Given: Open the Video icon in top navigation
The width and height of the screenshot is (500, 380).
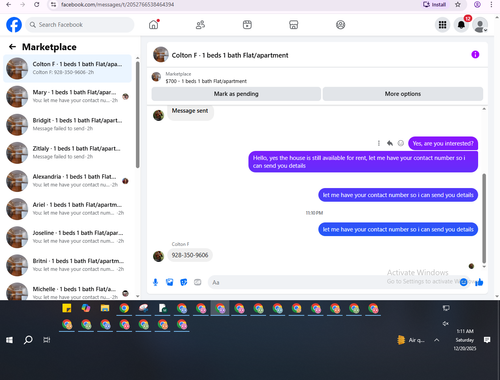Looking at the screenshot, I should tap(247, 25).
